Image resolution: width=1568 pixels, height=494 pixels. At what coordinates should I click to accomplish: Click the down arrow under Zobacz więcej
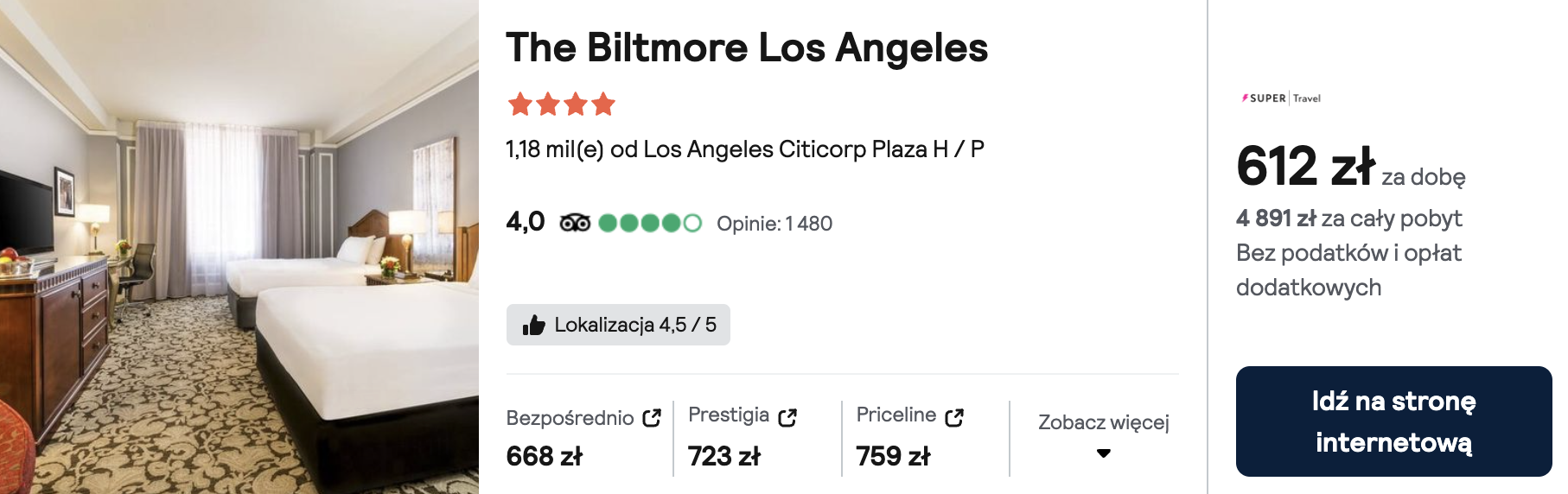pos(1104,453)
